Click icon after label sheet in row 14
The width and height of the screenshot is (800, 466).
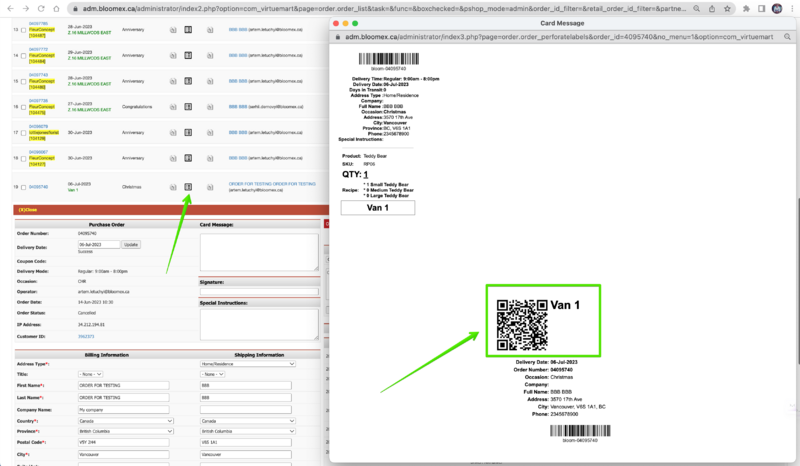pyautogui.click(x=210, y=55)
